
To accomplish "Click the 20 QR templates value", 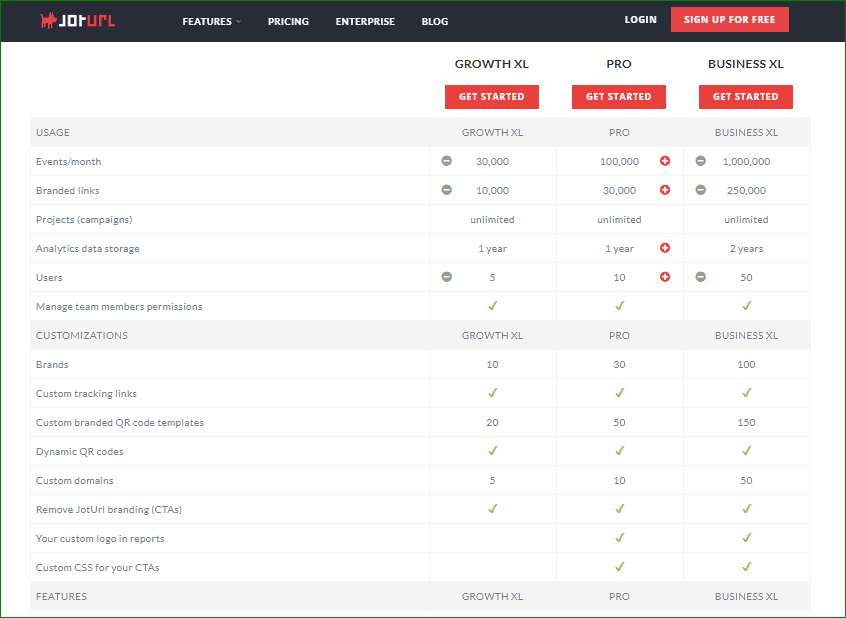I will pyautogui.click(x=493, y=423).
